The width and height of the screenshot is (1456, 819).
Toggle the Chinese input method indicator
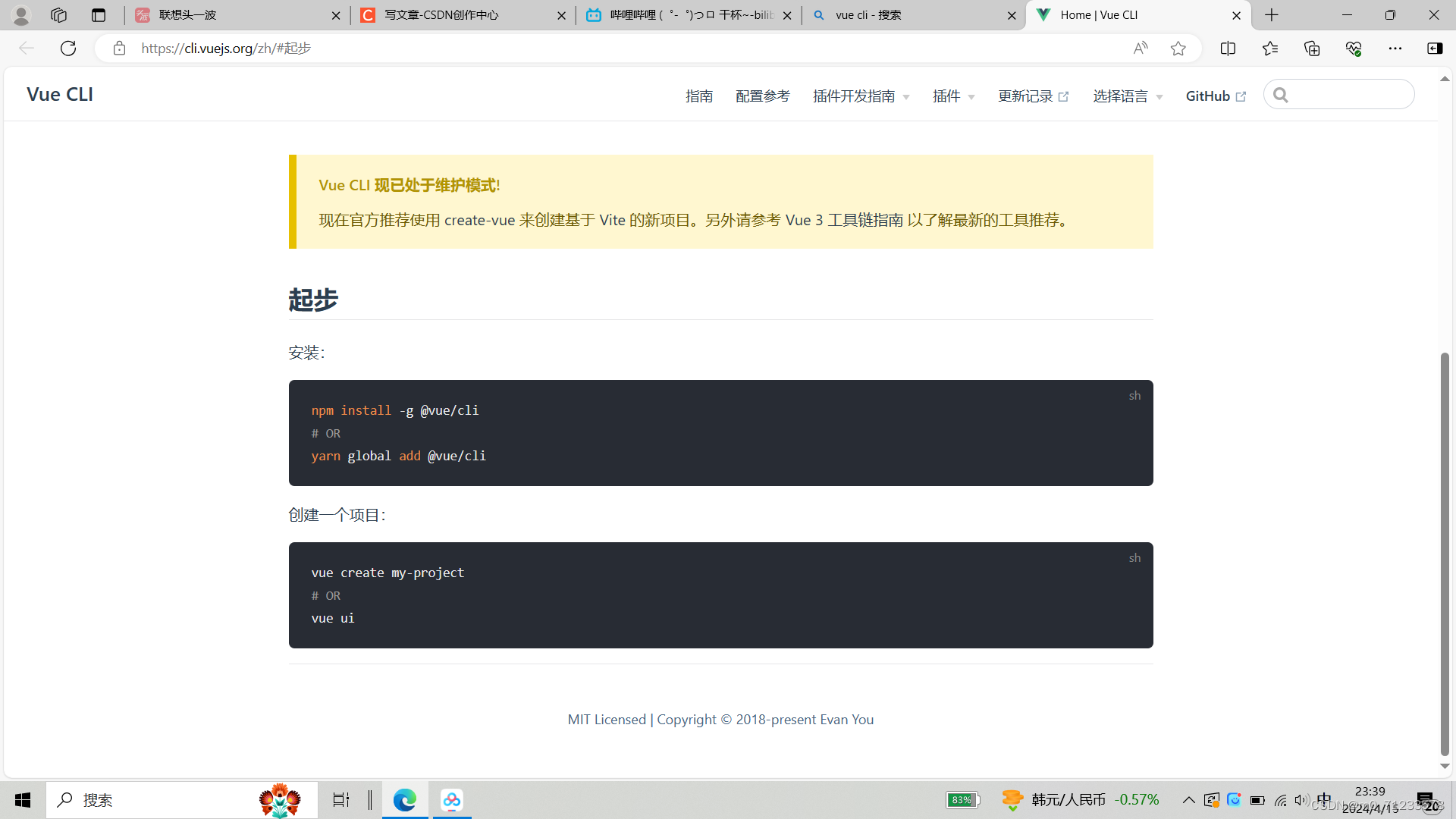pyautogui.click(x=1325, y=799)
